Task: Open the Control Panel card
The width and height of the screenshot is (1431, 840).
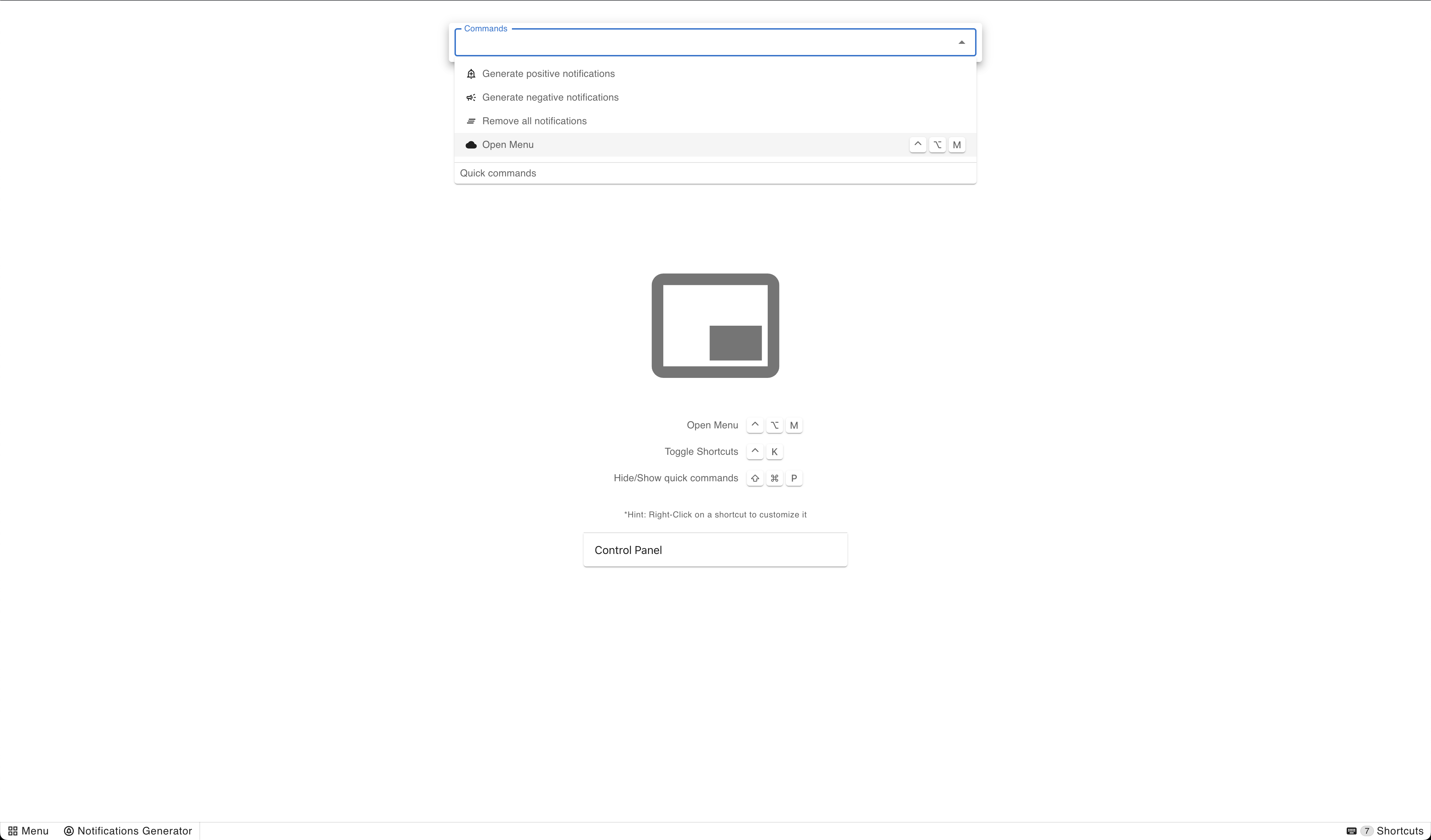Action: pyautogui.click(x=715, y=550)
